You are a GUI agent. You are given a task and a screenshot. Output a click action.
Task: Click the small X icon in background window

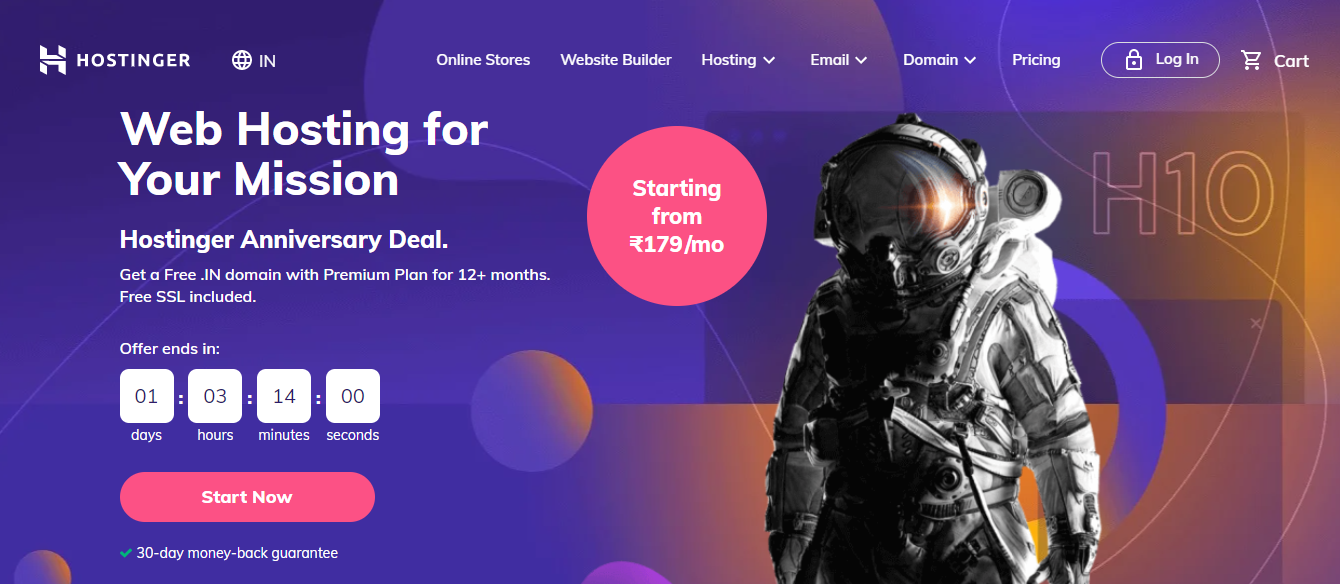(1257, 323)
